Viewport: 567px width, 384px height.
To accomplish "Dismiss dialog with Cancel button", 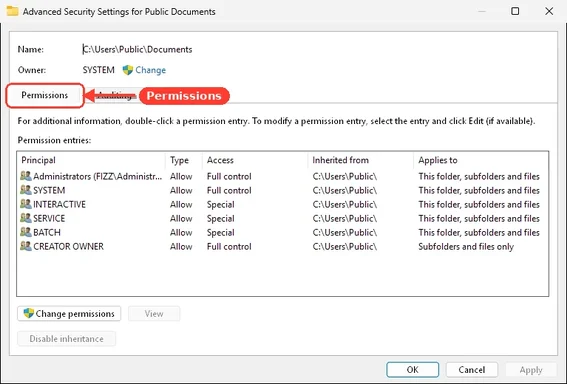I will tap(472, 370).
